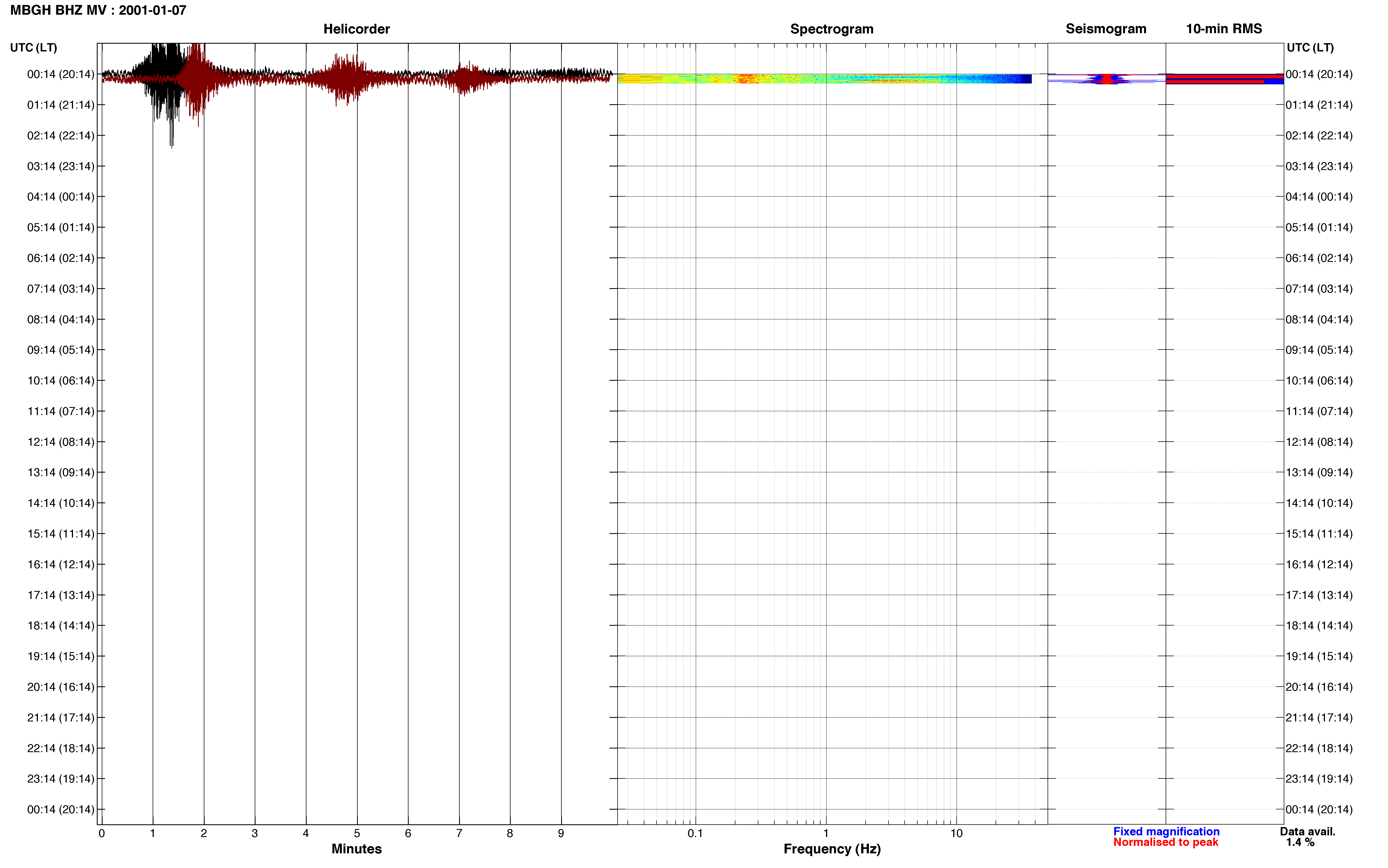1388x868 pixels.
Task: Click left axis time label 08:14 (04:14)
Action: click(x=60, y=319)
